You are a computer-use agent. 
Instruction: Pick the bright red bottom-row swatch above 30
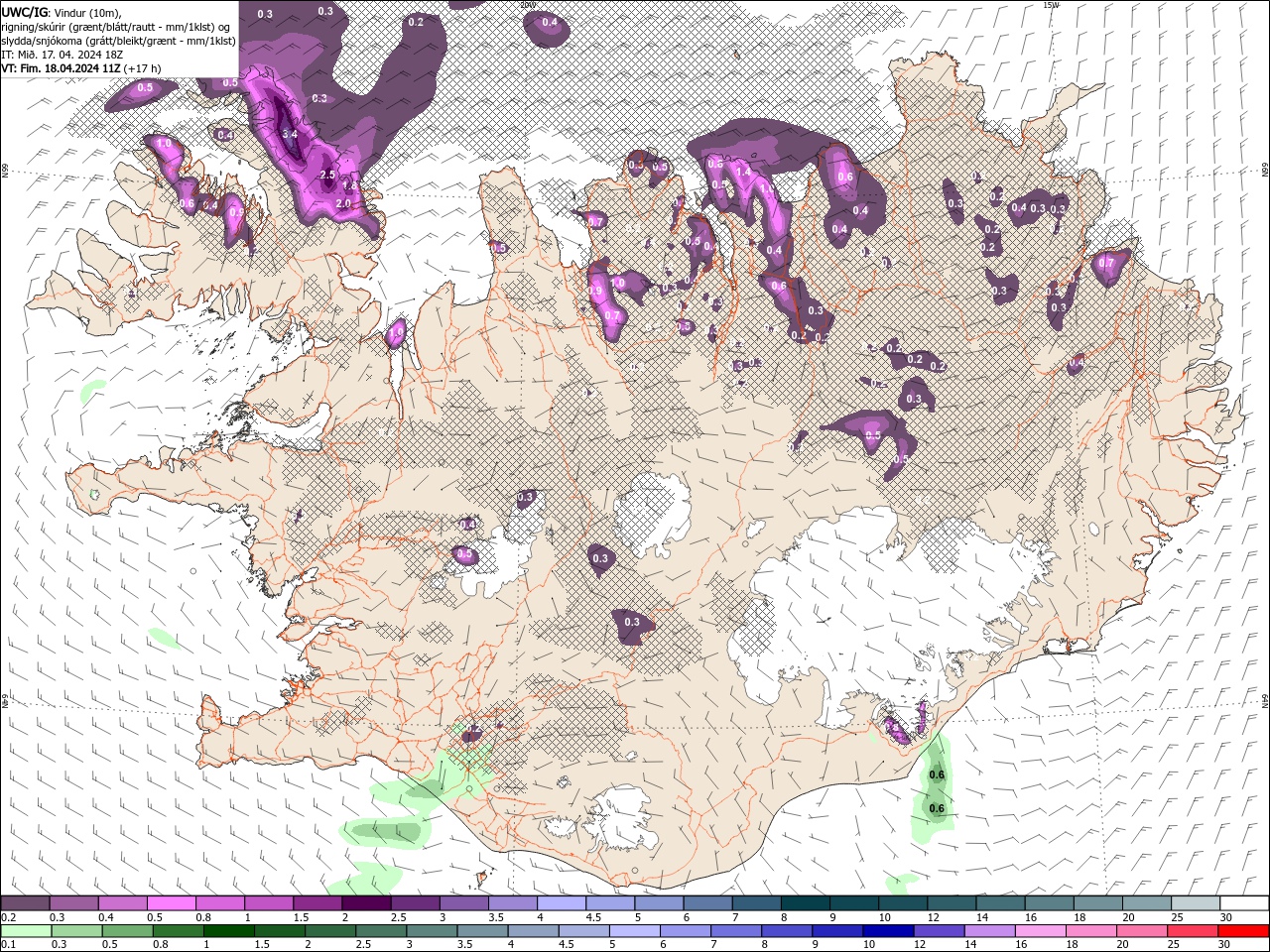point(1244,931)
